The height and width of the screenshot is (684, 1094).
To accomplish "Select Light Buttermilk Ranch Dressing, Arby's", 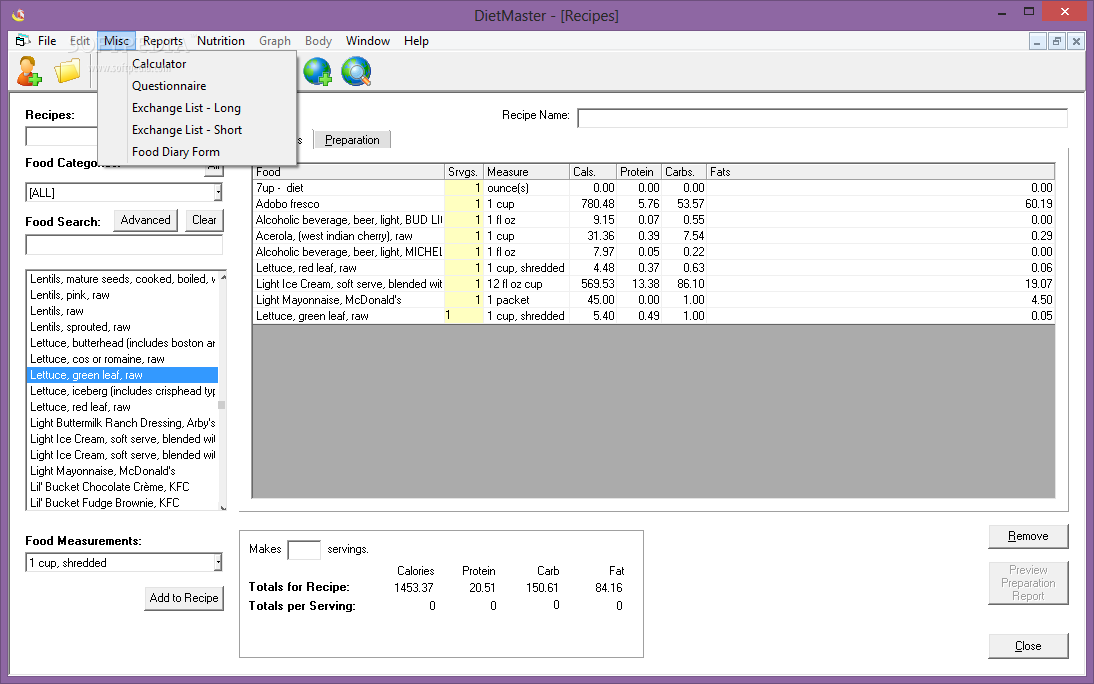I will tap(122, 424).
